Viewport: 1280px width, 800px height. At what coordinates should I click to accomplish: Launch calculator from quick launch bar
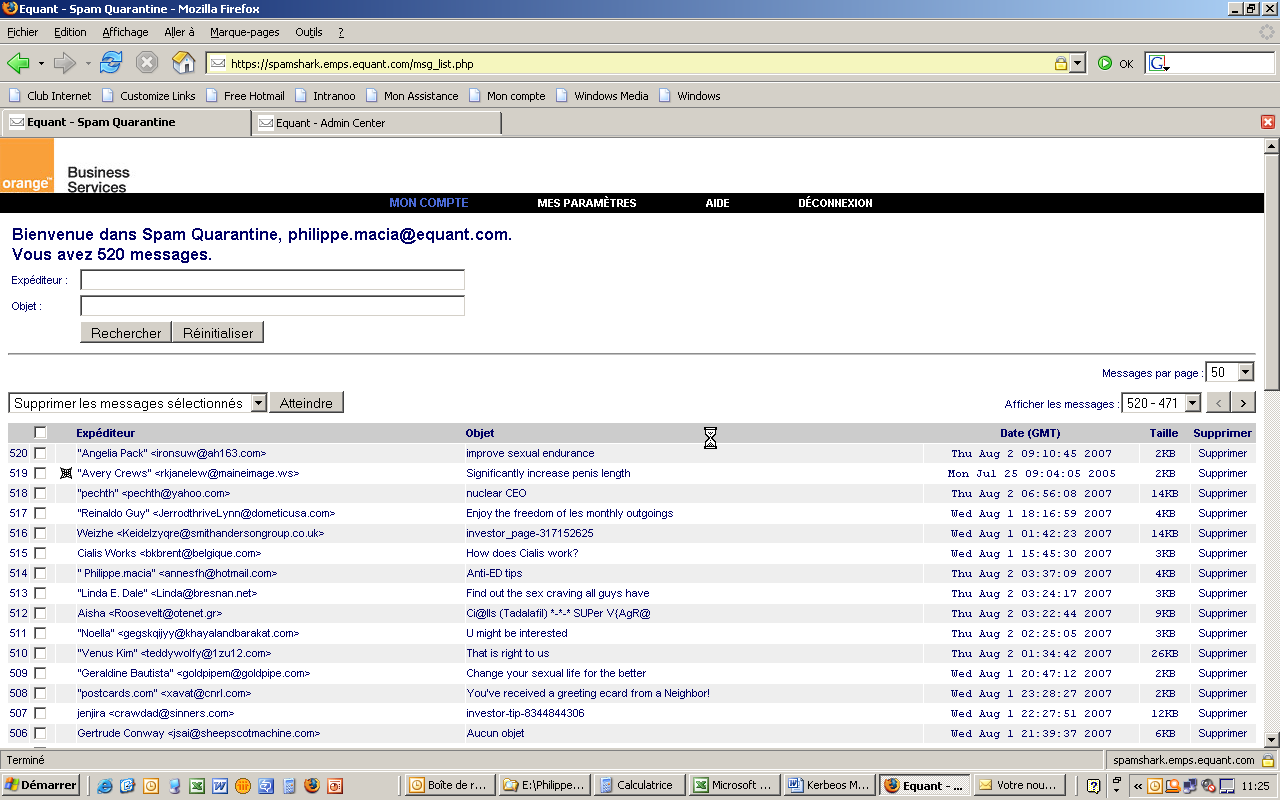tap(288, 785)
